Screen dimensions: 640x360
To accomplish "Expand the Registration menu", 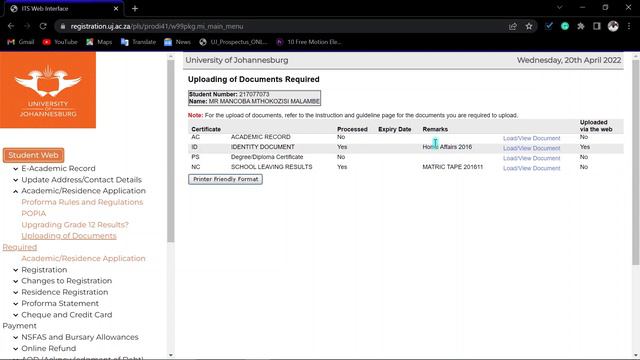I will pos(44,270).
